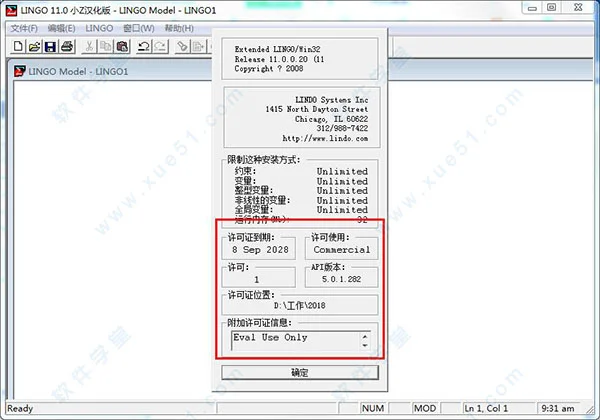Minimize the LINGO main window

[x=532, y=8]
